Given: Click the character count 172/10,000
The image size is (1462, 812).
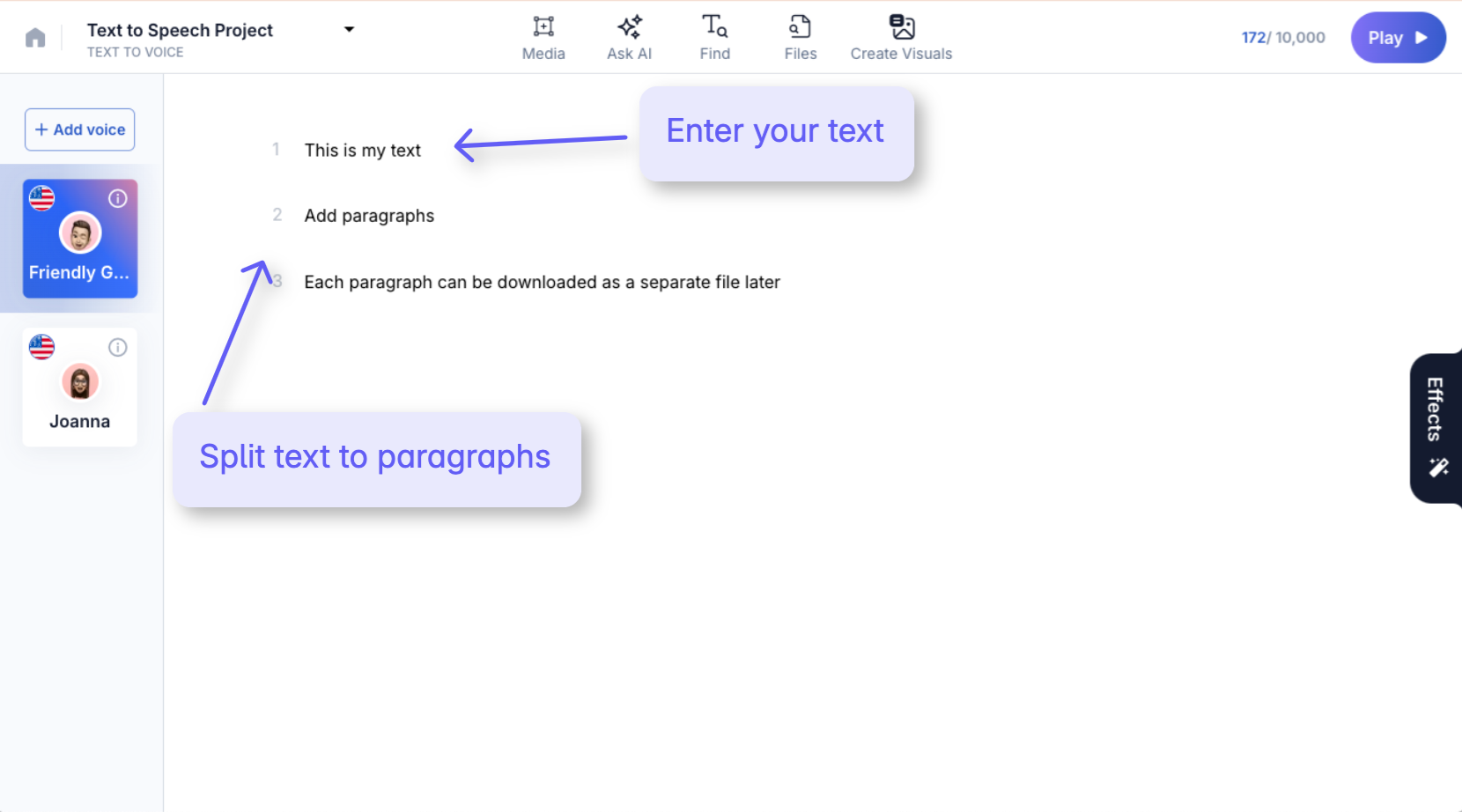Looking at the screenshot, I should pos(1283,38).
